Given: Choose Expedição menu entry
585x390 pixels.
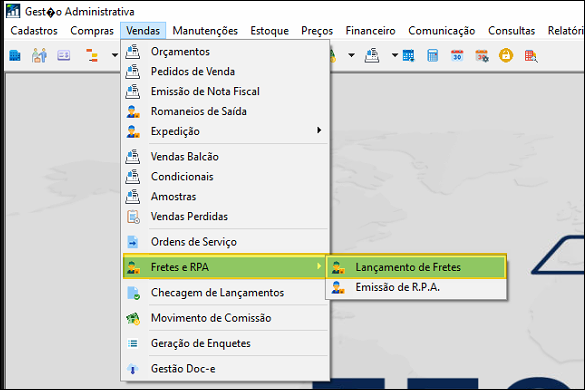Looking at the screenshot, I should tap(225, 131).
